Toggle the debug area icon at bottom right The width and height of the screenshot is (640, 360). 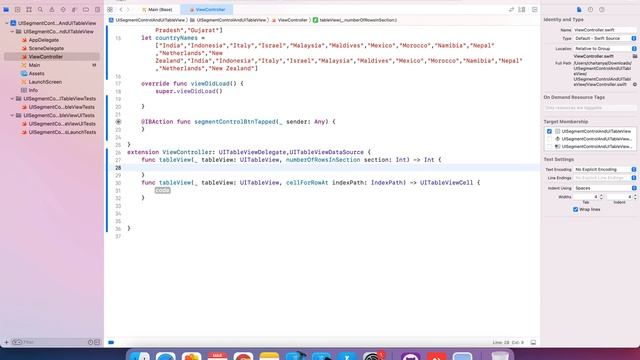click(x=533, y=342)
